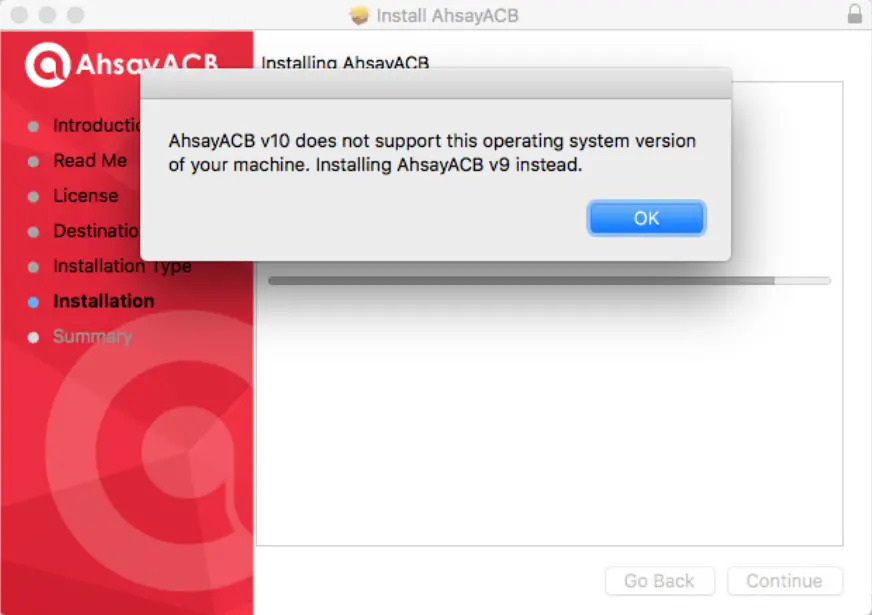
Task: Select the License step
Action: tap(86, 196)
